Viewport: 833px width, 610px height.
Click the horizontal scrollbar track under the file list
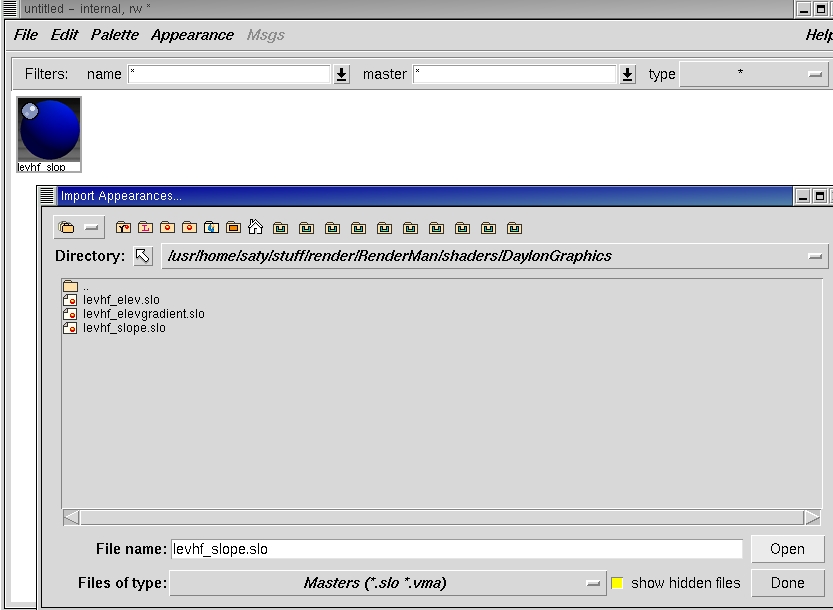coord(441,517)
